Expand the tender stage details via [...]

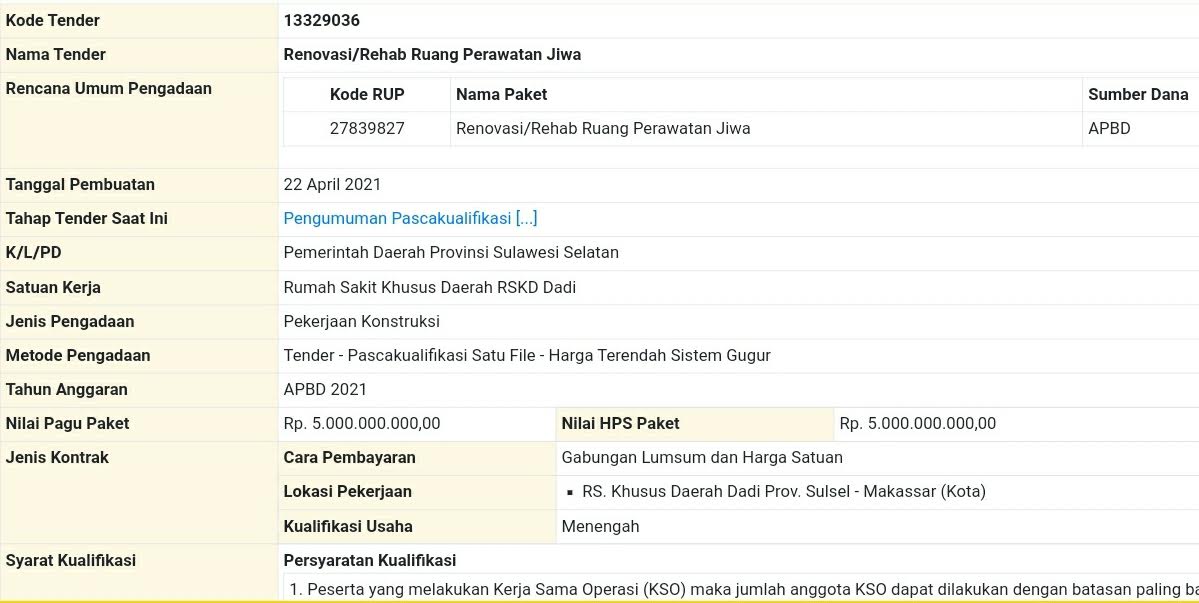[x=528, y=218]
